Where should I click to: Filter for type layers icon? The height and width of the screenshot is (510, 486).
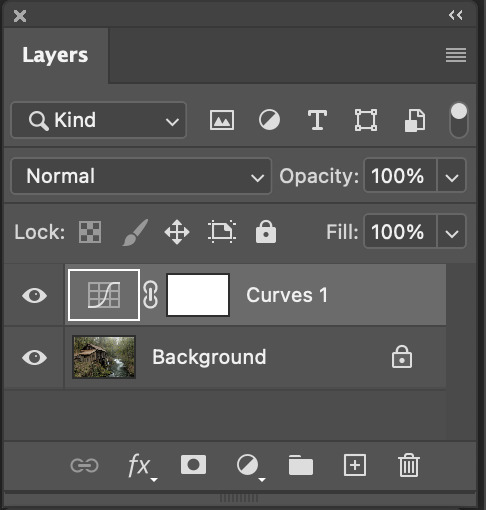click(x=317, y=120)
